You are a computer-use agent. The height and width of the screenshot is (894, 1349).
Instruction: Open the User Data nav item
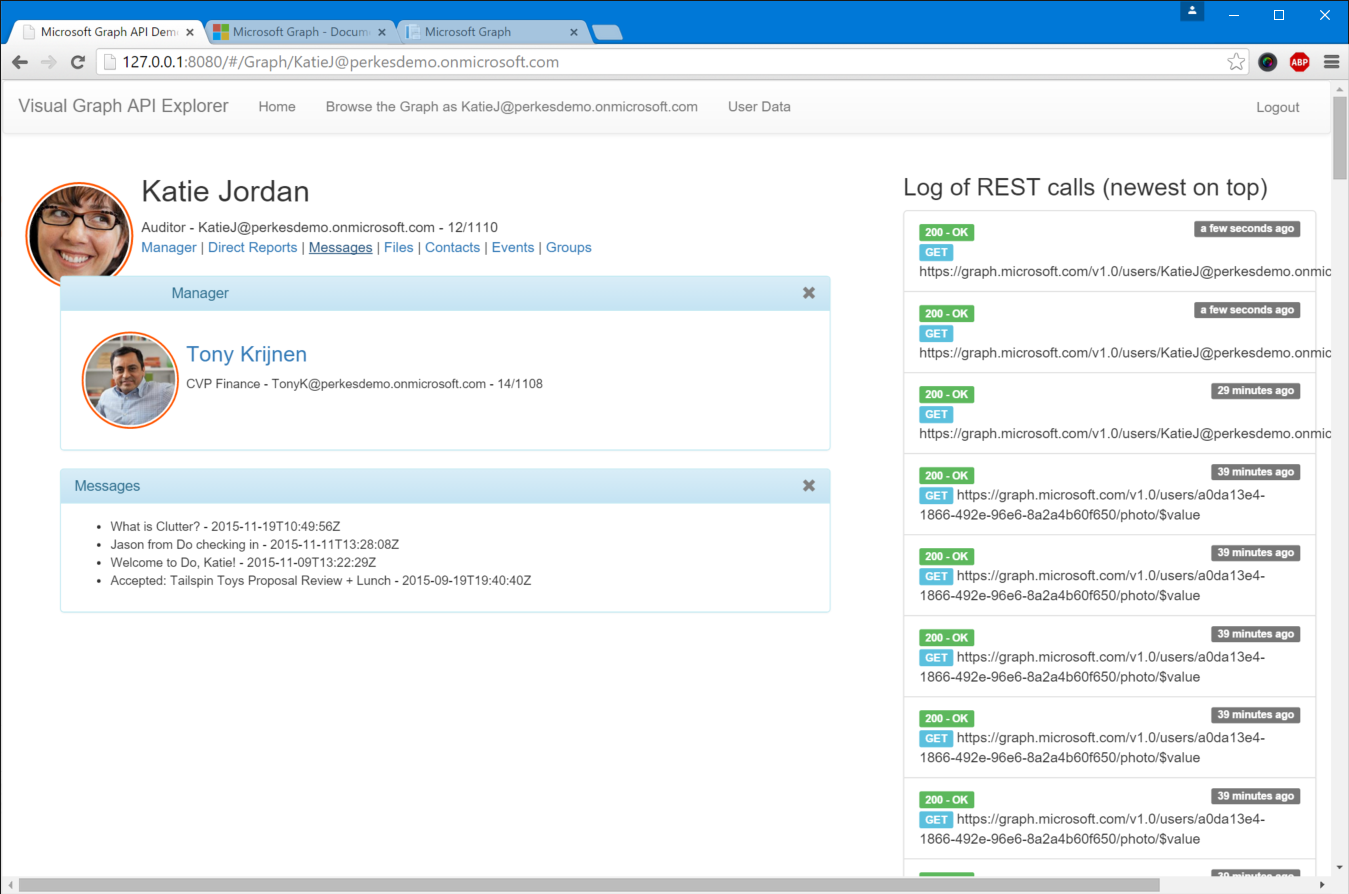(x=759, y=107)
